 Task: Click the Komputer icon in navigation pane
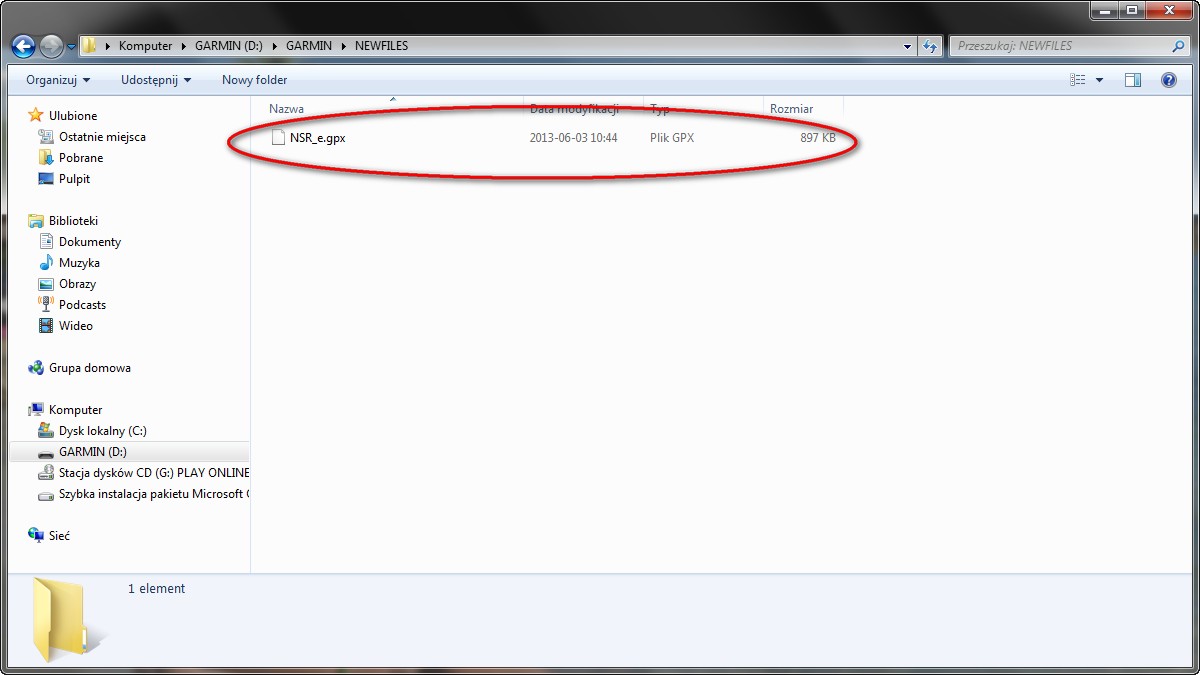(36, 410)
